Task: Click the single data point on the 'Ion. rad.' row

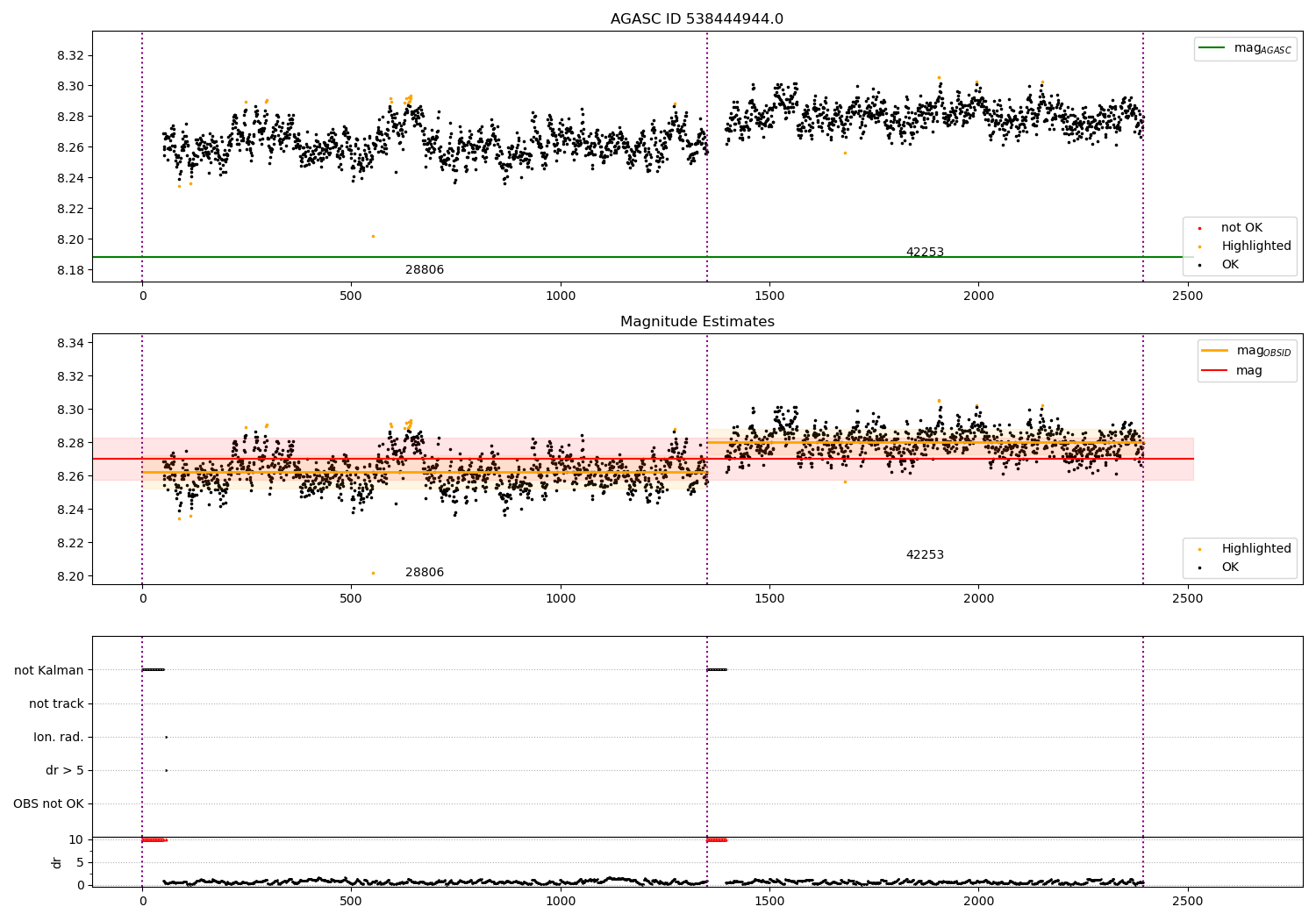Action: 166,737
